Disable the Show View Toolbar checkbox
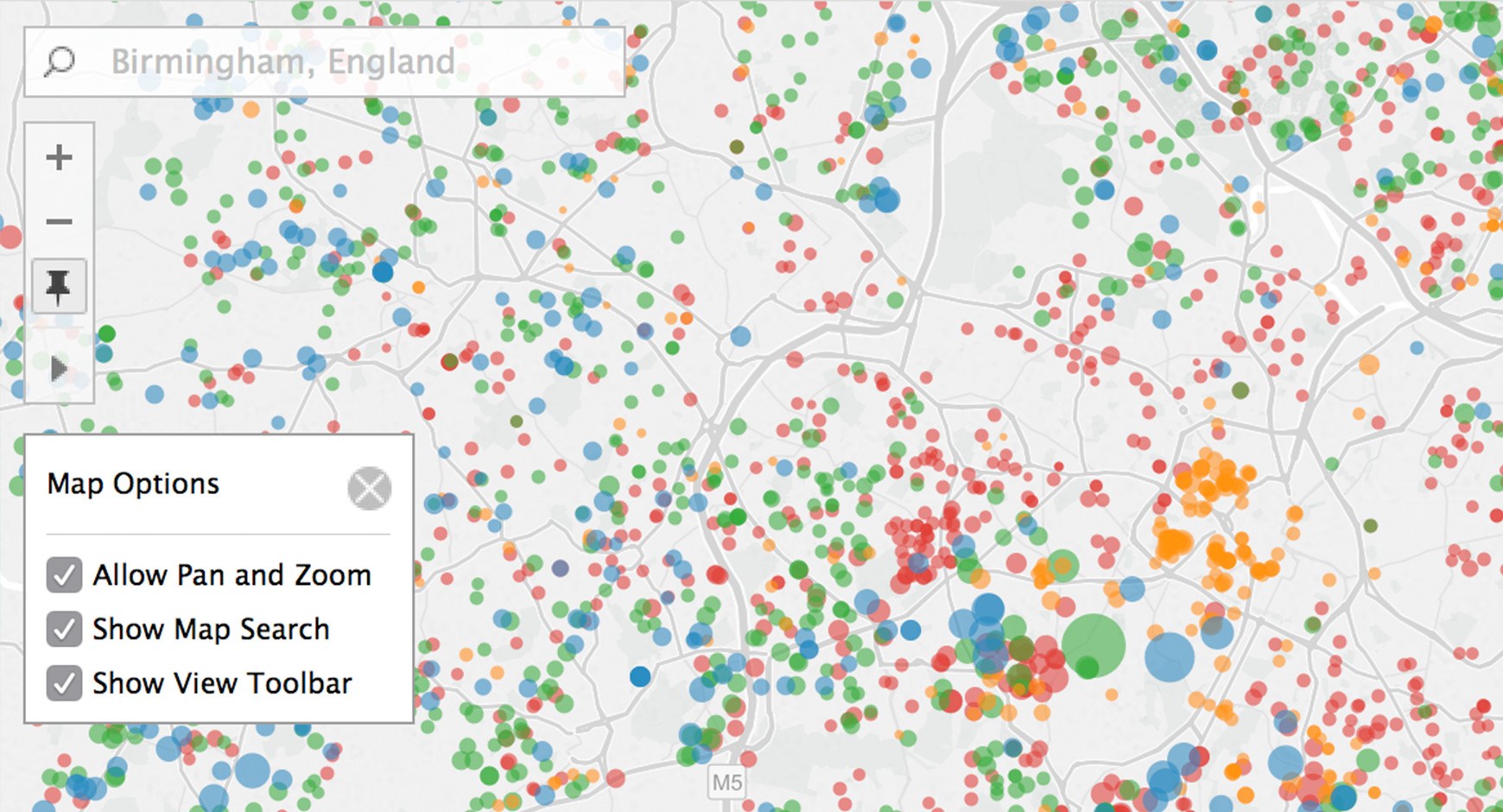 click(x=64, y=683)
